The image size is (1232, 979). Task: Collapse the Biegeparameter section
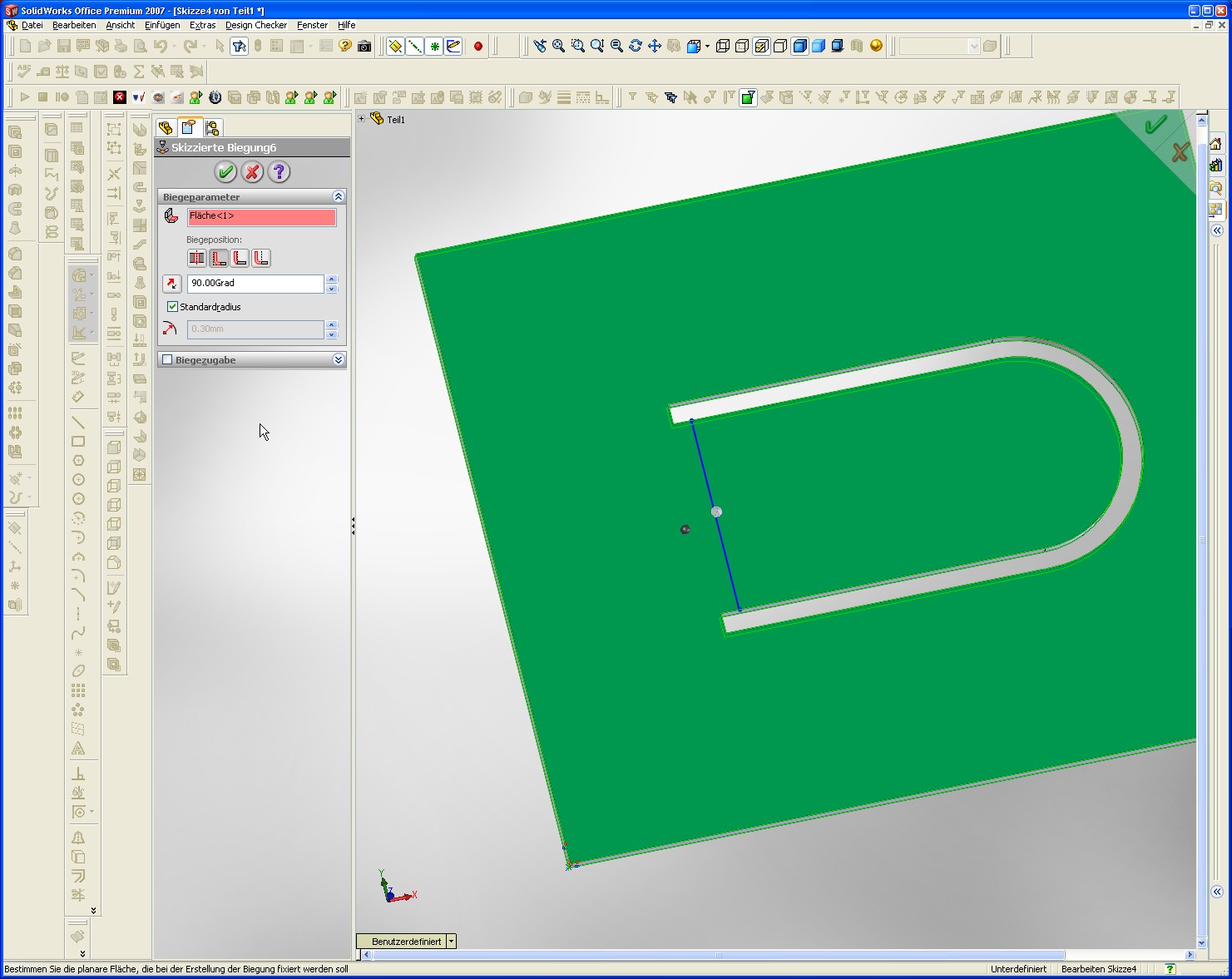(338, 197)
